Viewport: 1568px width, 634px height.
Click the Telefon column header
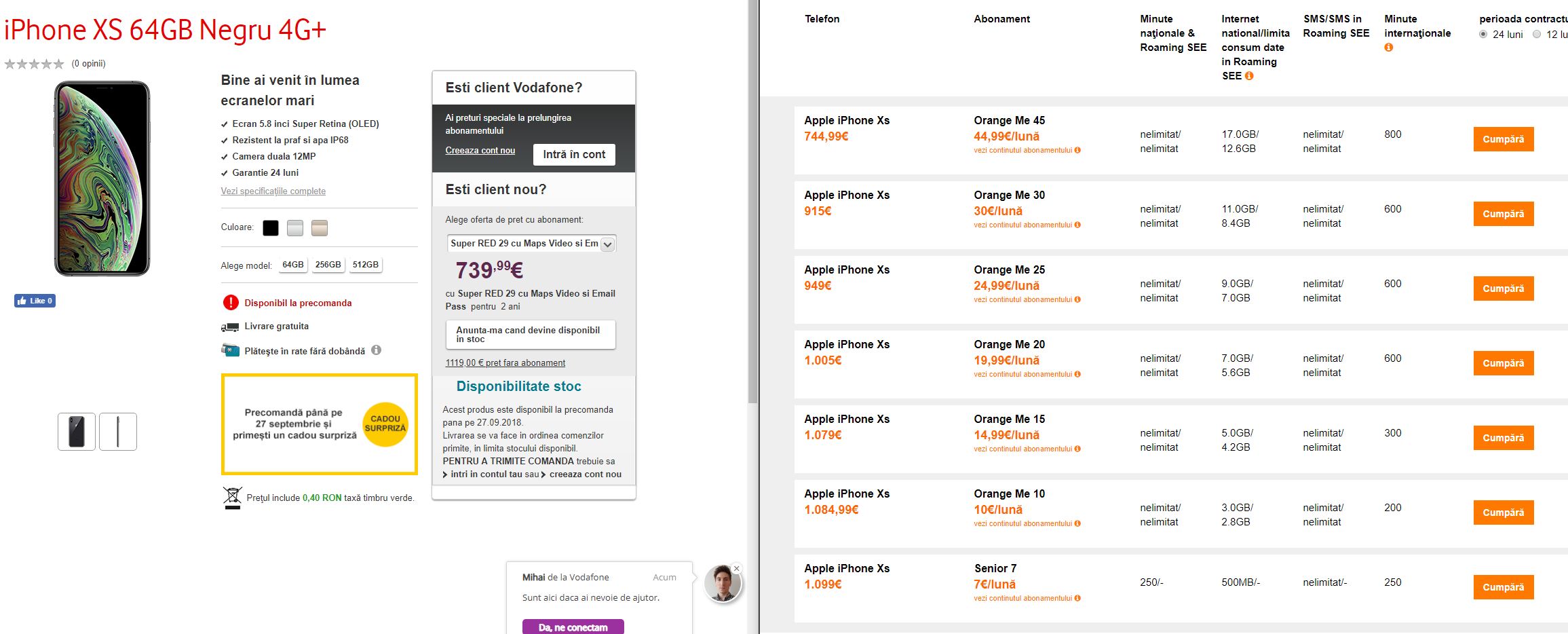pos(822,19)
